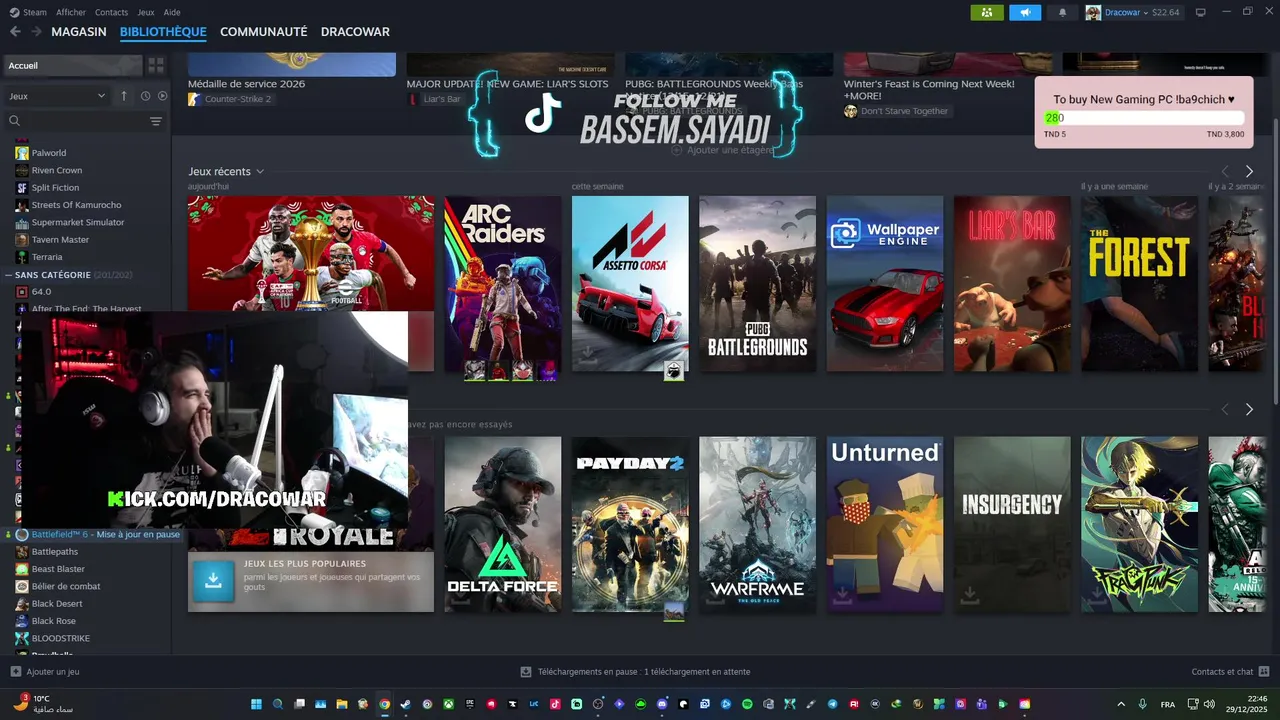The width and height of the screenshot is (1280, 720).
Task: Open Contacts et chat
Action: [x=1230, y=672]
